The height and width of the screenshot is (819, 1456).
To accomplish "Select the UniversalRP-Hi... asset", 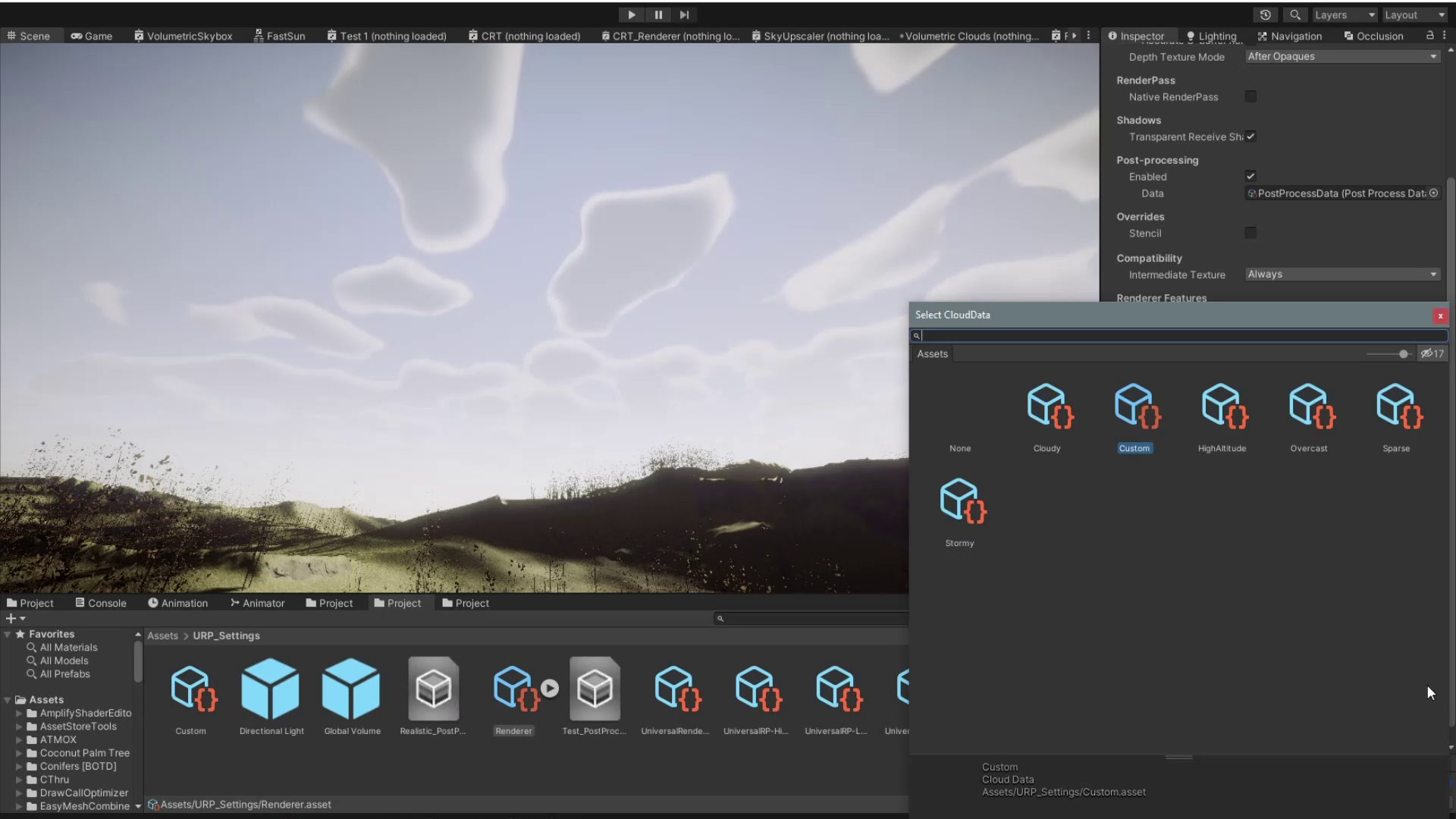I will click(756, 696).
